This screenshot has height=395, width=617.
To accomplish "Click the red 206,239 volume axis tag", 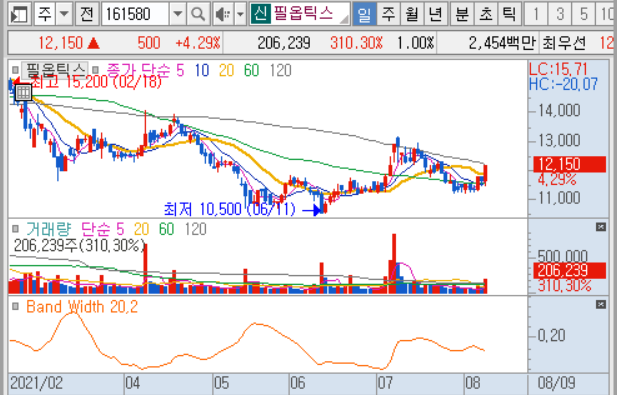I will (x=569, y=271).
